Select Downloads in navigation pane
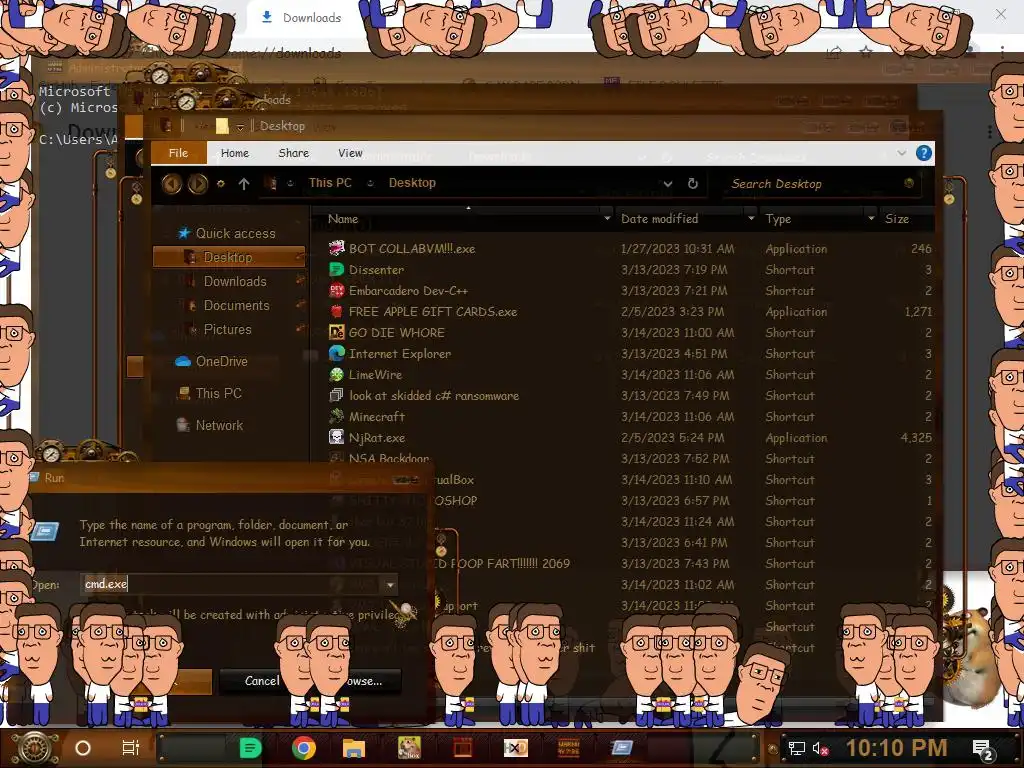1024x768 pixels. (235, 281)
